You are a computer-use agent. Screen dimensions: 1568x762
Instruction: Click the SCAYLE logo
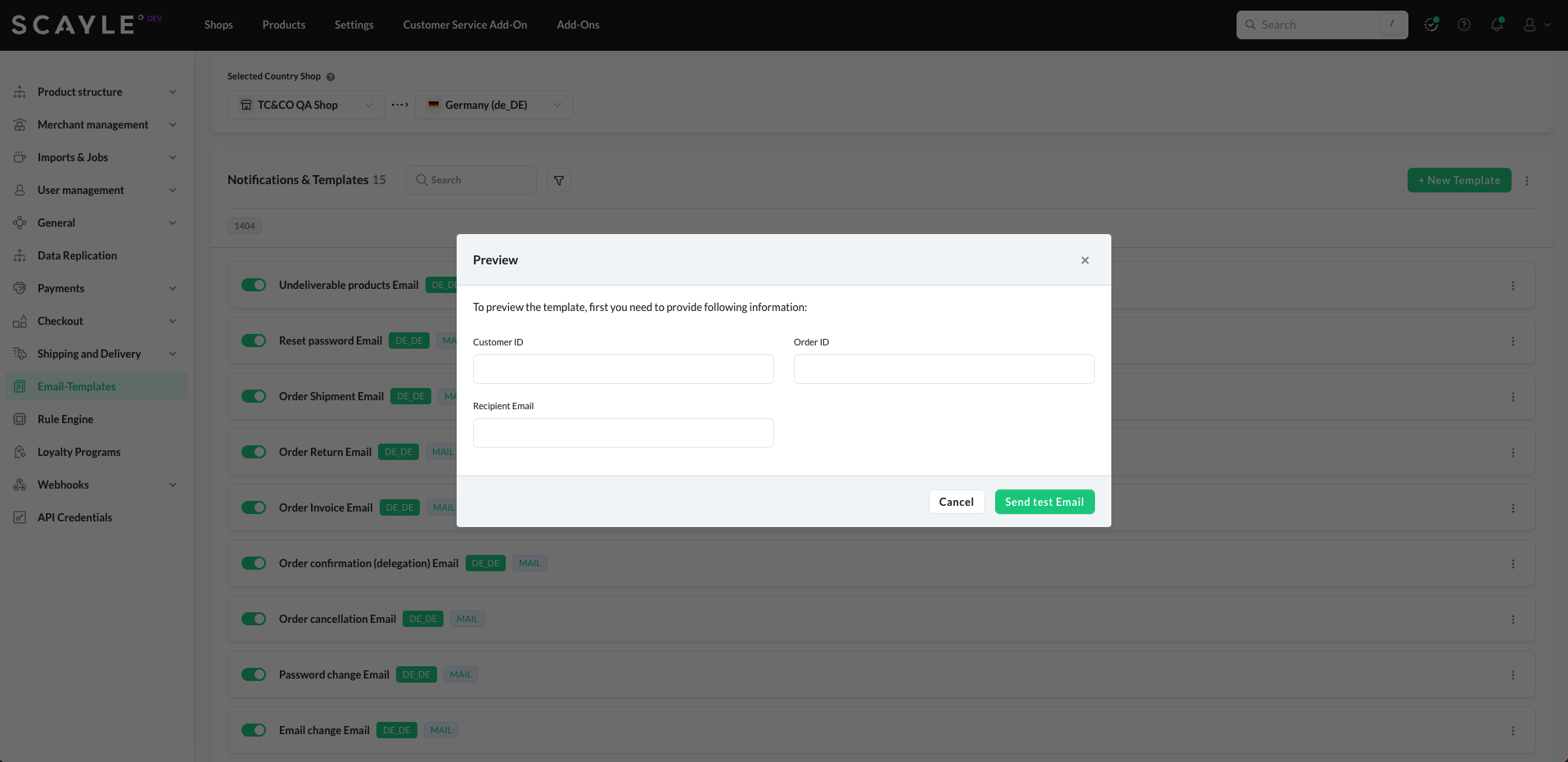point(74,25)
